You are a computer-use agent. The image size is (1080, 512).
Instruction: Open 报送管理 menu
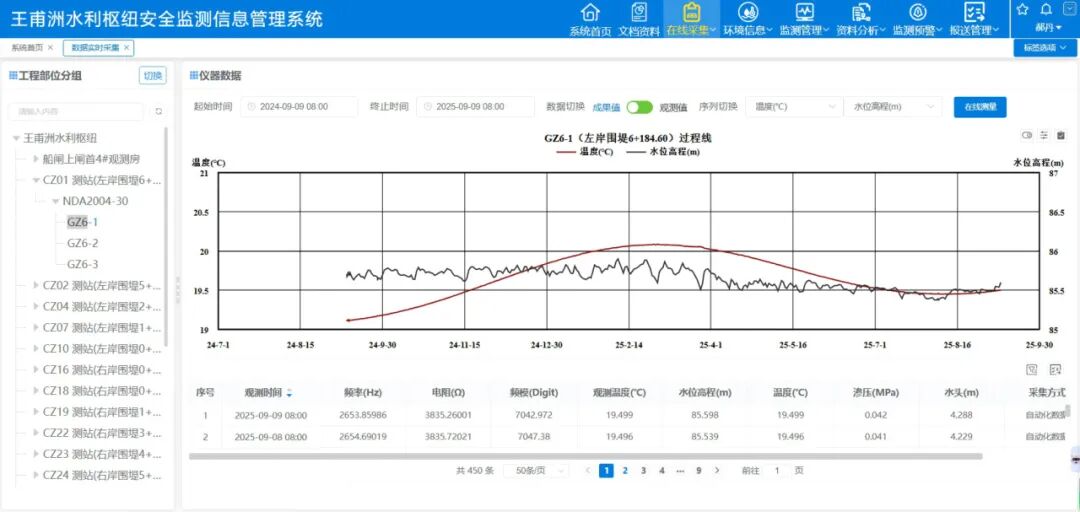pyautogui.click(x=974, y=19)
